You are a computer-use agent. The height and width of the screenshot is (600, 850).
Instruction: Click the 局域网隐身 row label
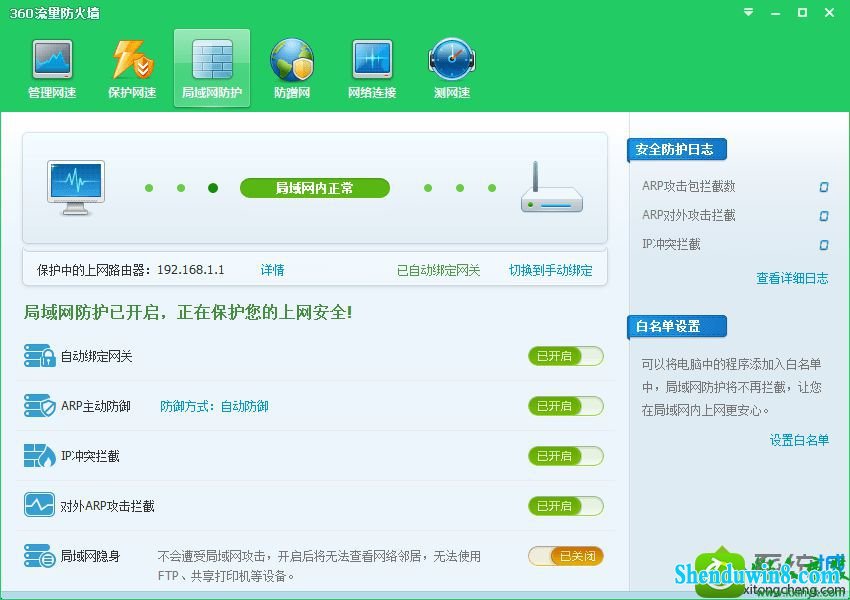coord(90,556)
